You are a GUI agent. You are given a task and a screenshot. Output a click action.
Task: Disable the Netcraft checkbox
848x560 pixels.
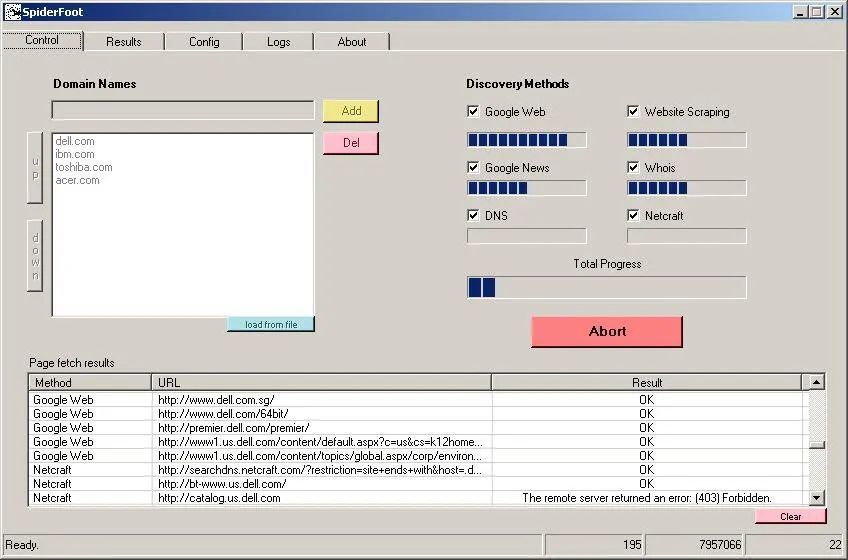[x=634, y=216]
